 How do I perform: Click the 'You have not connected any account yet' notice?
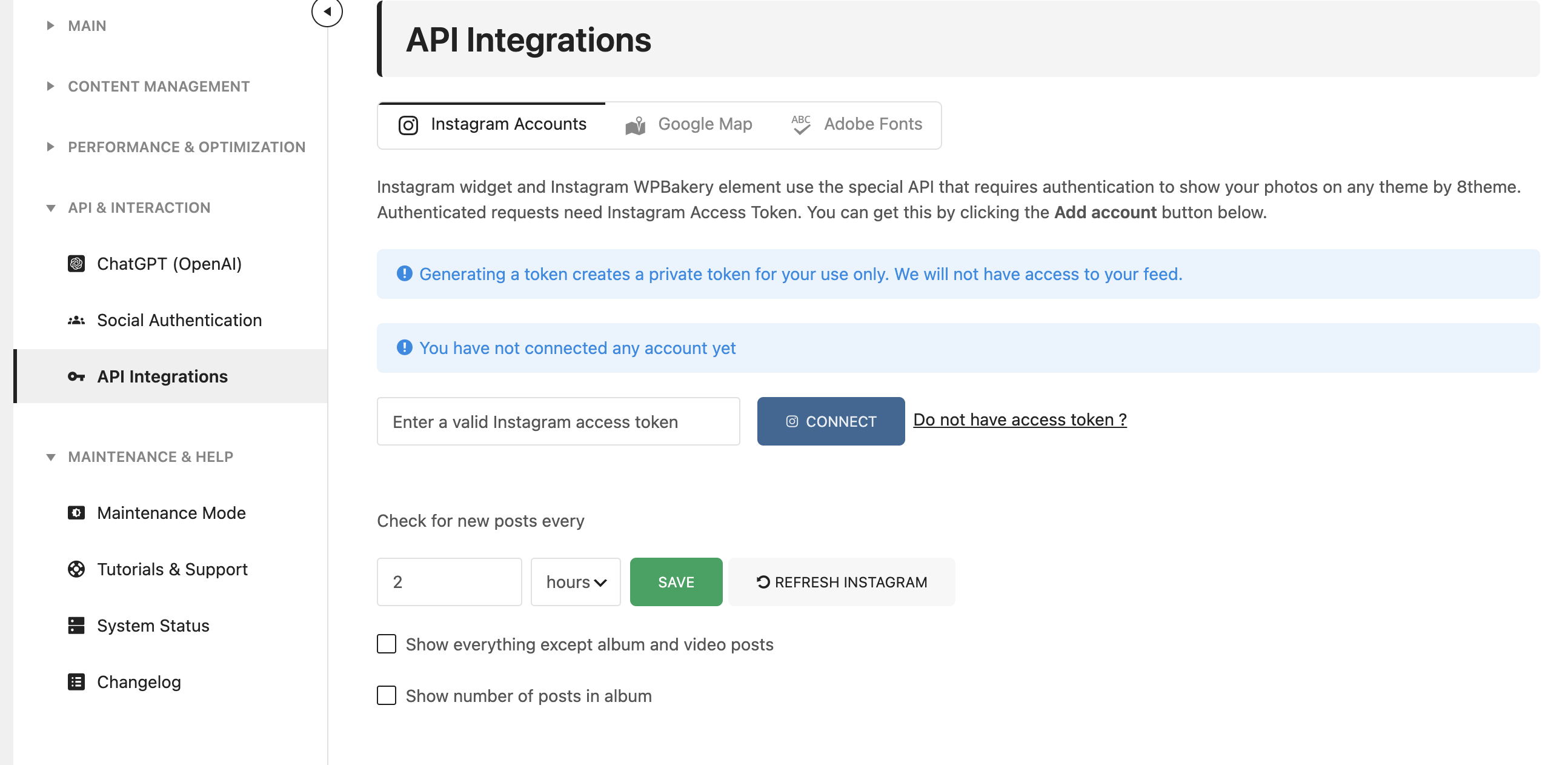(x=958, y=348)
